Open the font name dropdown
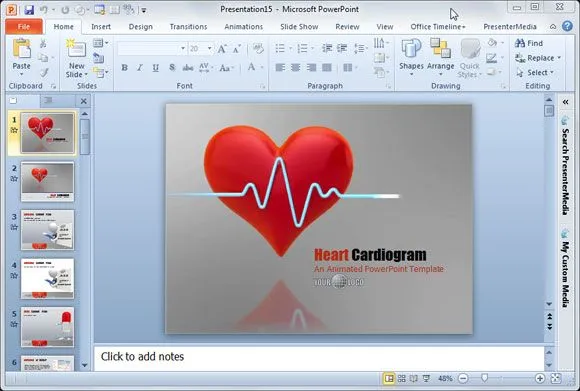 coord(183,48)
